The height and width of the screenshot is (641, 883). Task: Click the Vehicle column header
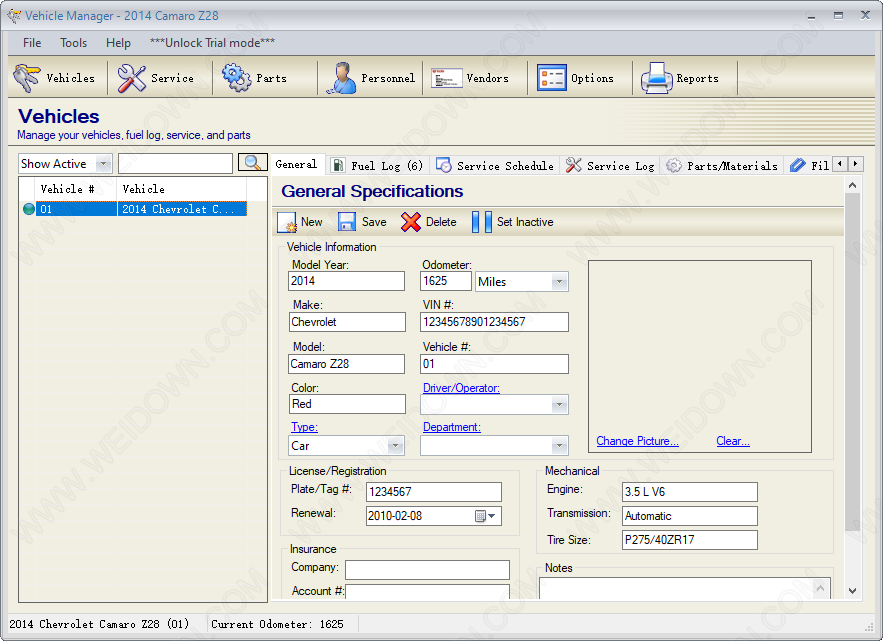click(x=181, y=189)
